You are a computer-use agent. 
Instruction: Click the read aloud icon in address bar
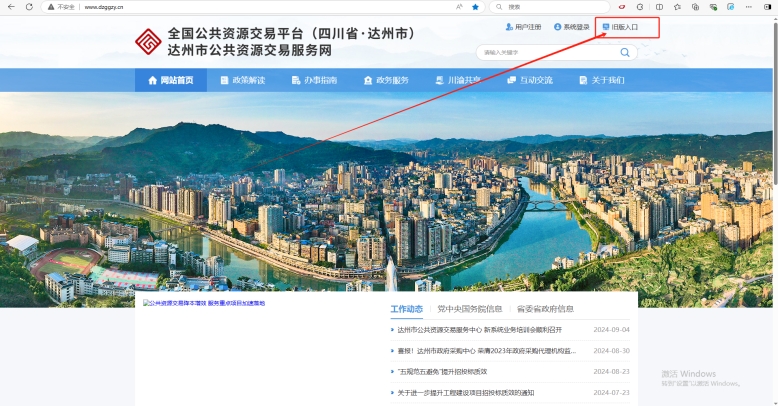(x=459, y=6)
